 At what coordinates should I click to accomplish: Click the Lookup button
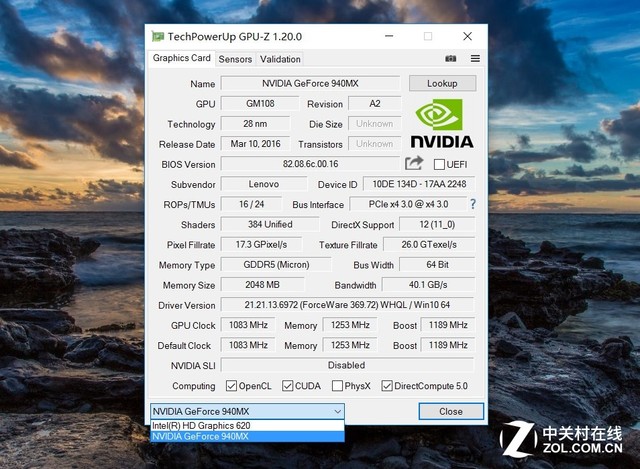[442, 83]
